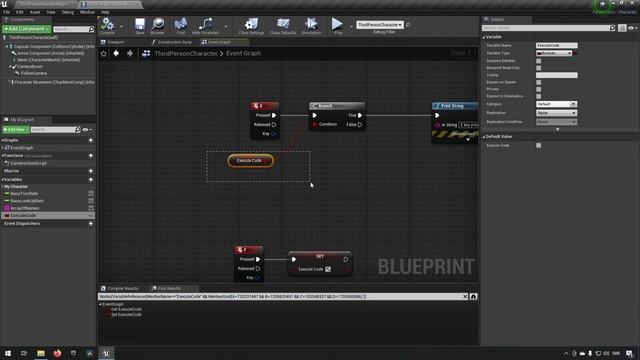
Task: Select the Print String node header
Action: tap(455, 106)
